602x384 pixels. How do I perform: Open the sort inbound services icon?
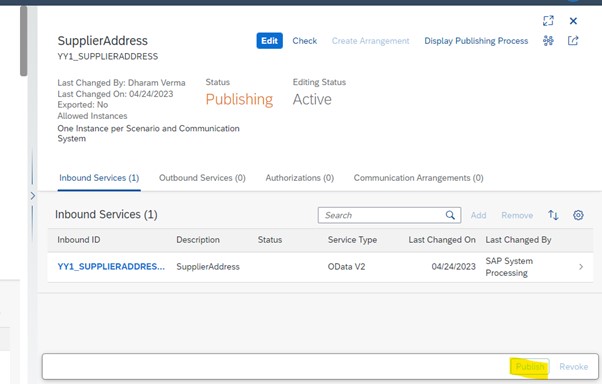[x=553, y=215]
